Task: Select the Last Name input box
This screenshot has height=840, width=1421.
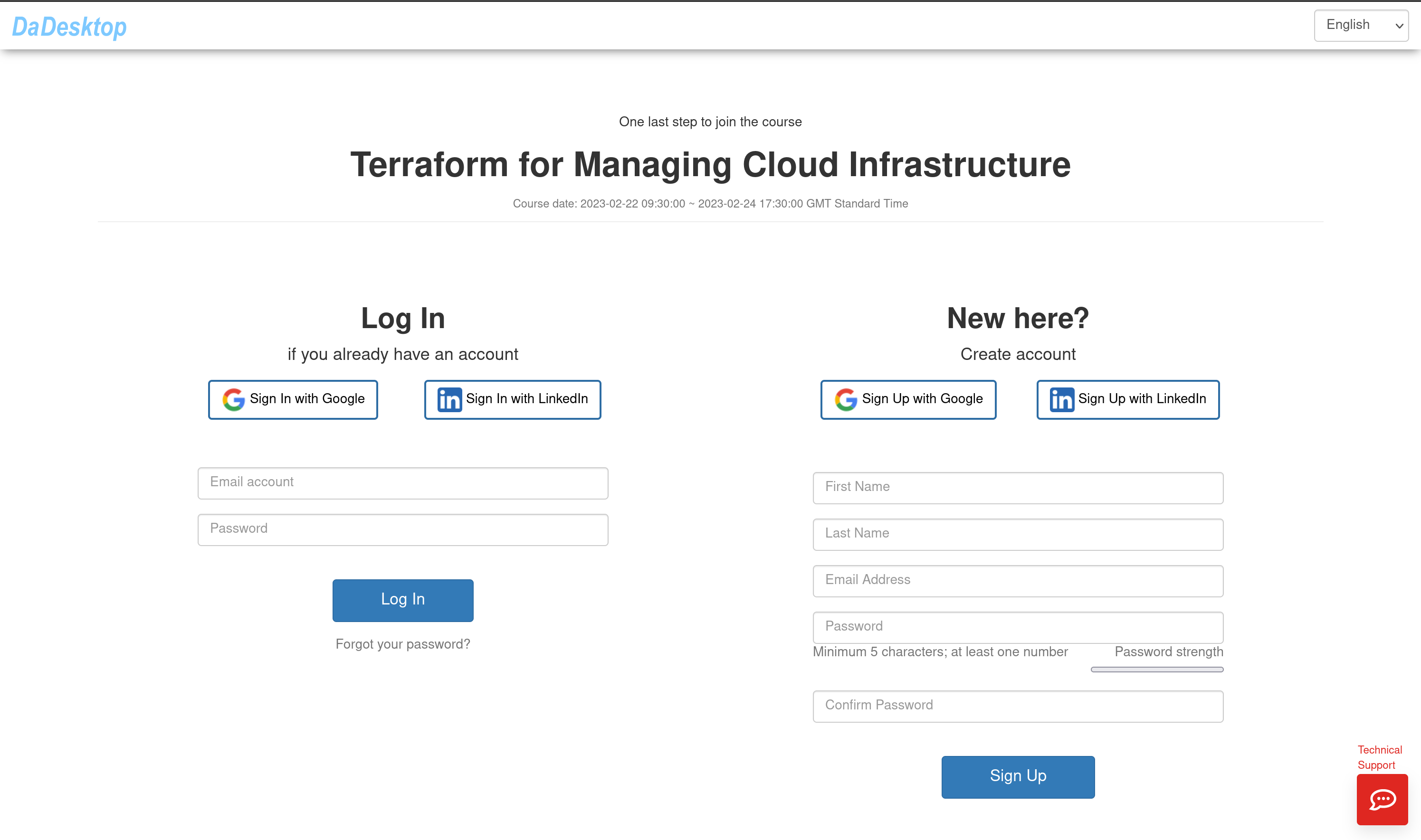Action: (1018, 534)
